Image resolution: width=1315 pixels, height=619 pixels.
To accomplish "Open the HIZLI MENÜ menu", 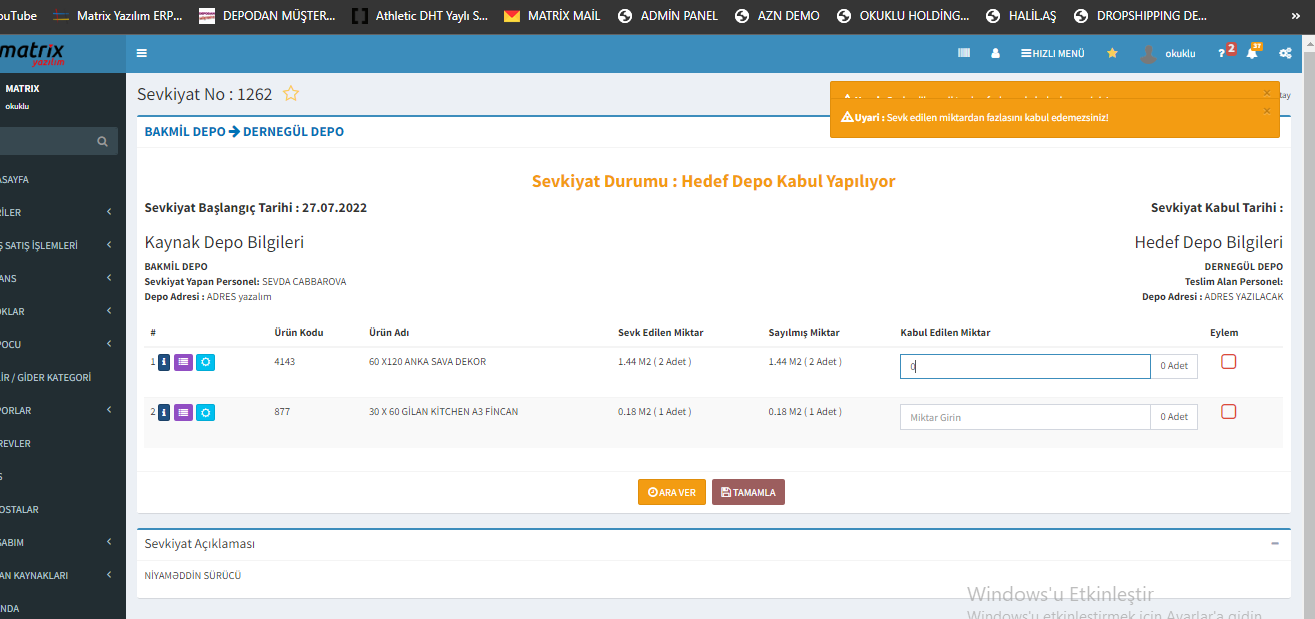I will (1052, 53).
